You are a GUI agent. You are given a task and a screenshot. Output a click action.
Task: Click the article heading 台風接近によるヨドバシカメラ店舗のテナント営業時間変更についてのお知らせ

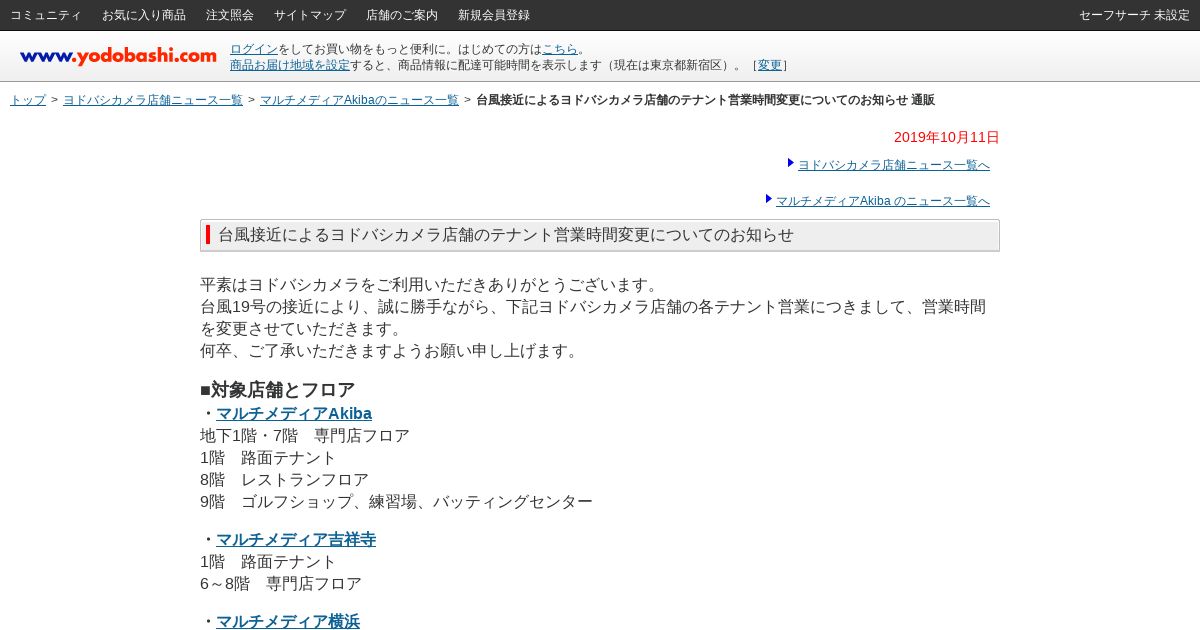pyautogui.click(x=506, y=235)
